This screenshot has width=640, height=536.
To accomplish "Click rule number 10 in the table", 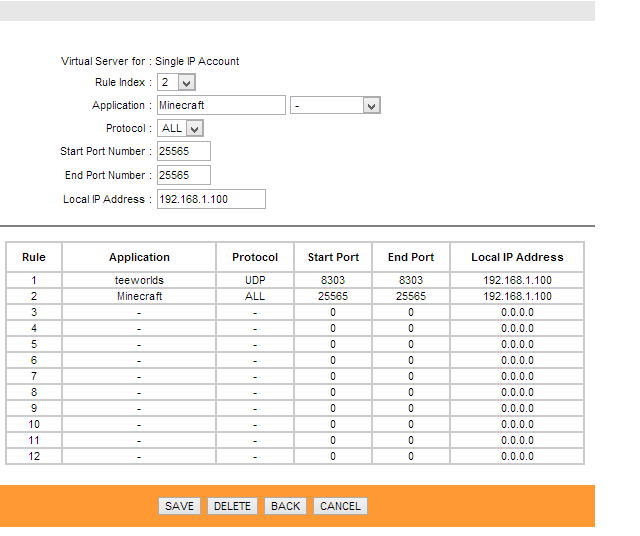I will (x=34, y=424).
